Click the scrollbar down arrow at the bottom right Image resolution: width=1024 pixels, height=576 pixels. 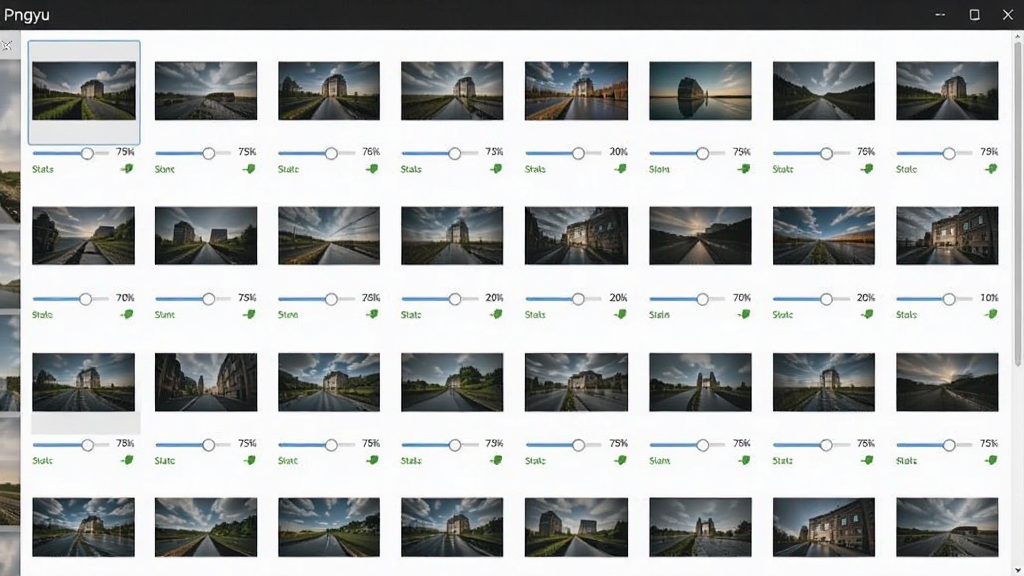[1017, 570]
